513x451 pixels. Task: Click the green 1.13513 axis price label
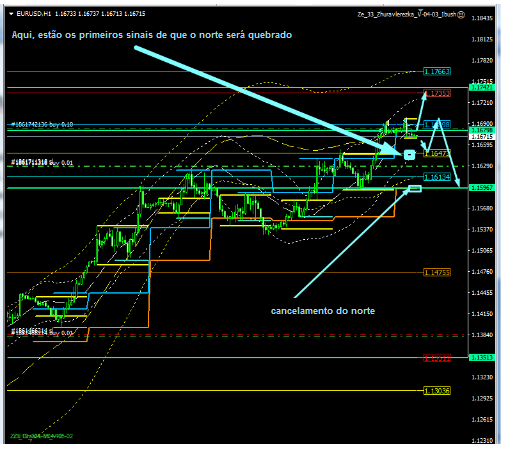pyautogui.click(x=482, y=357)
